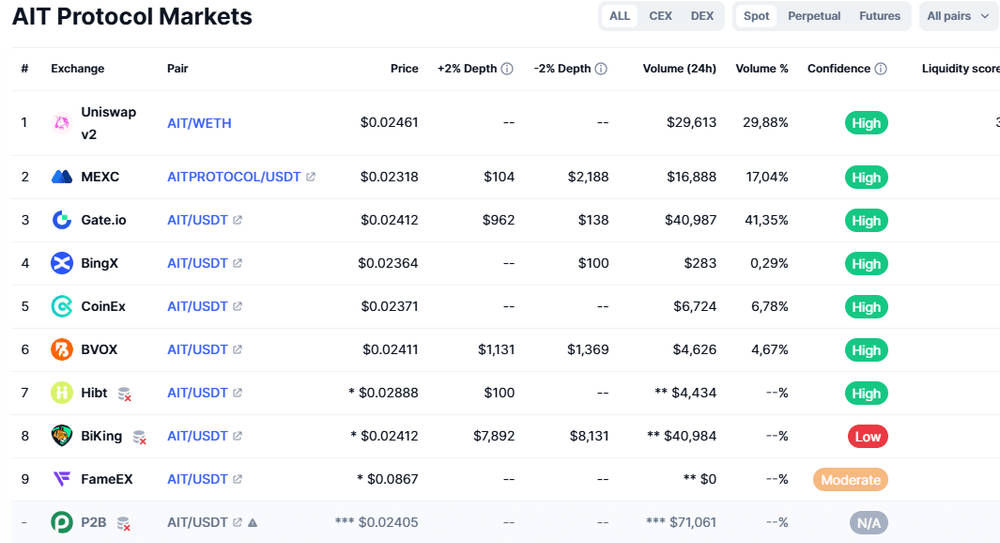Open the AITPROTOCOL/USDT pair link
Screen dimensions: 1000x543
pyautogui.click(x=234, y=177)
